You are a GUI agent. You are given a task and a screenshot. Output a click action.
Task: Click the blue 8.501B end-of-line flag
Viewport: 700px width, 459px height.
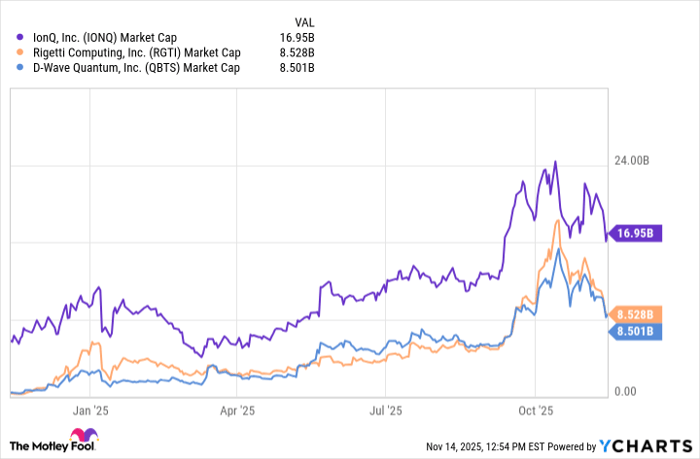coord(635,331)
